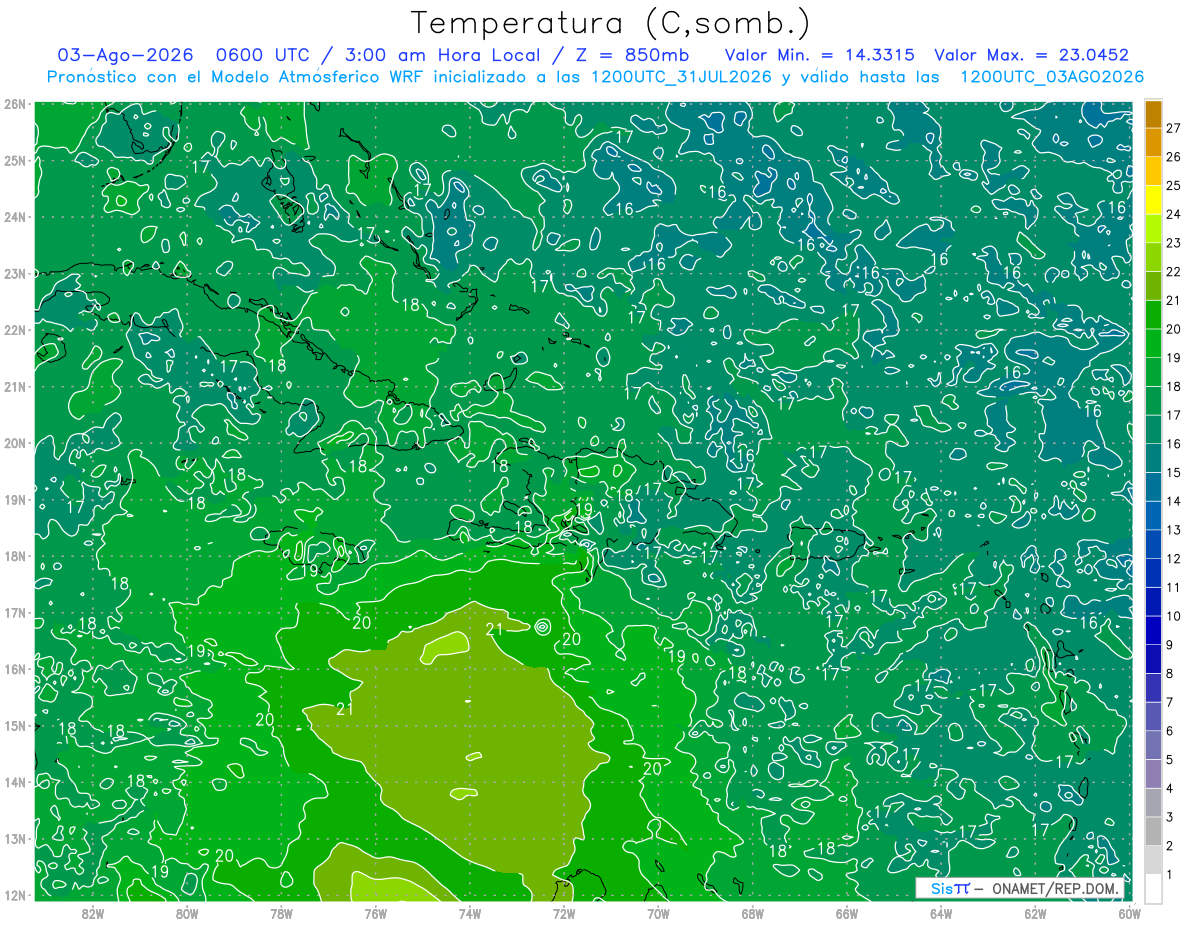Screen dimensions: 1200x927
Task: Click legend value 19 on the color bar
Action: (x=1174, y=358)
